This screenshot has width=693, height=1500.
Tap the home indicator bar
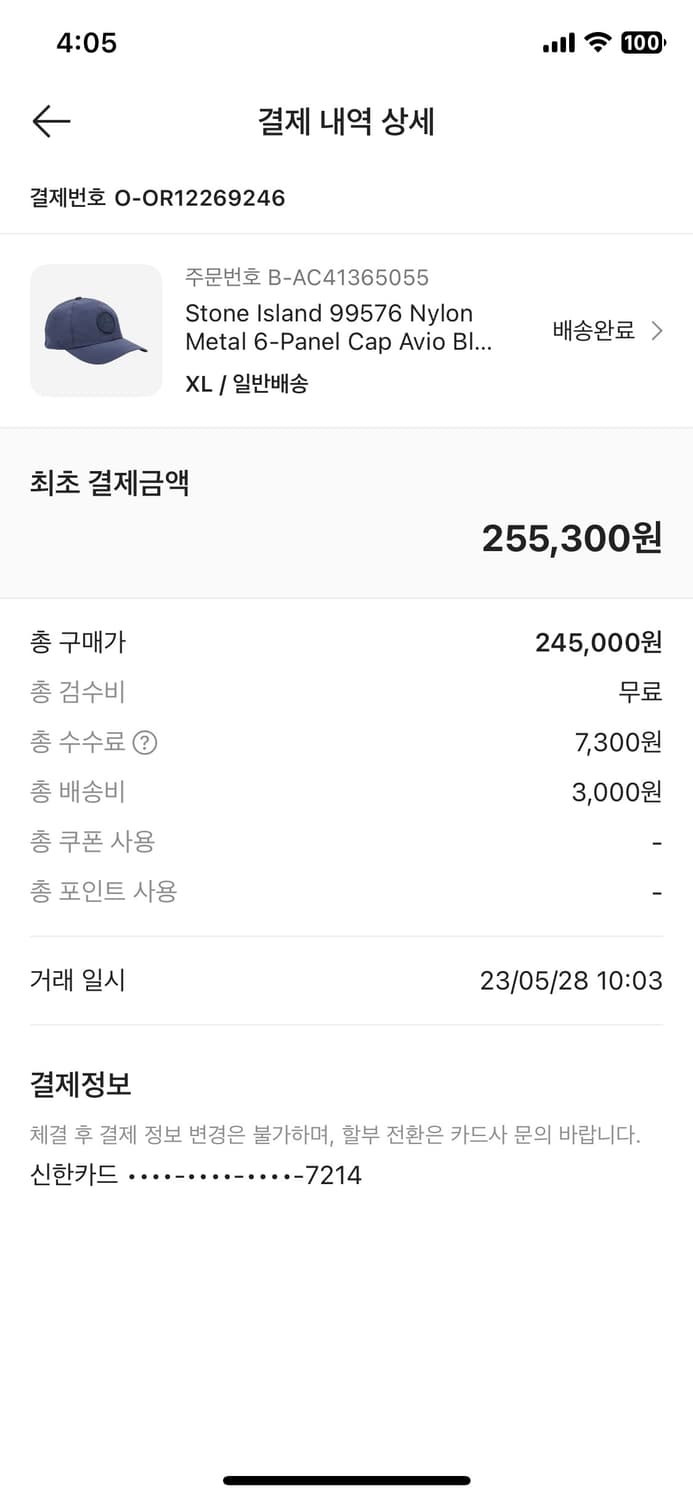point(346,1480)
